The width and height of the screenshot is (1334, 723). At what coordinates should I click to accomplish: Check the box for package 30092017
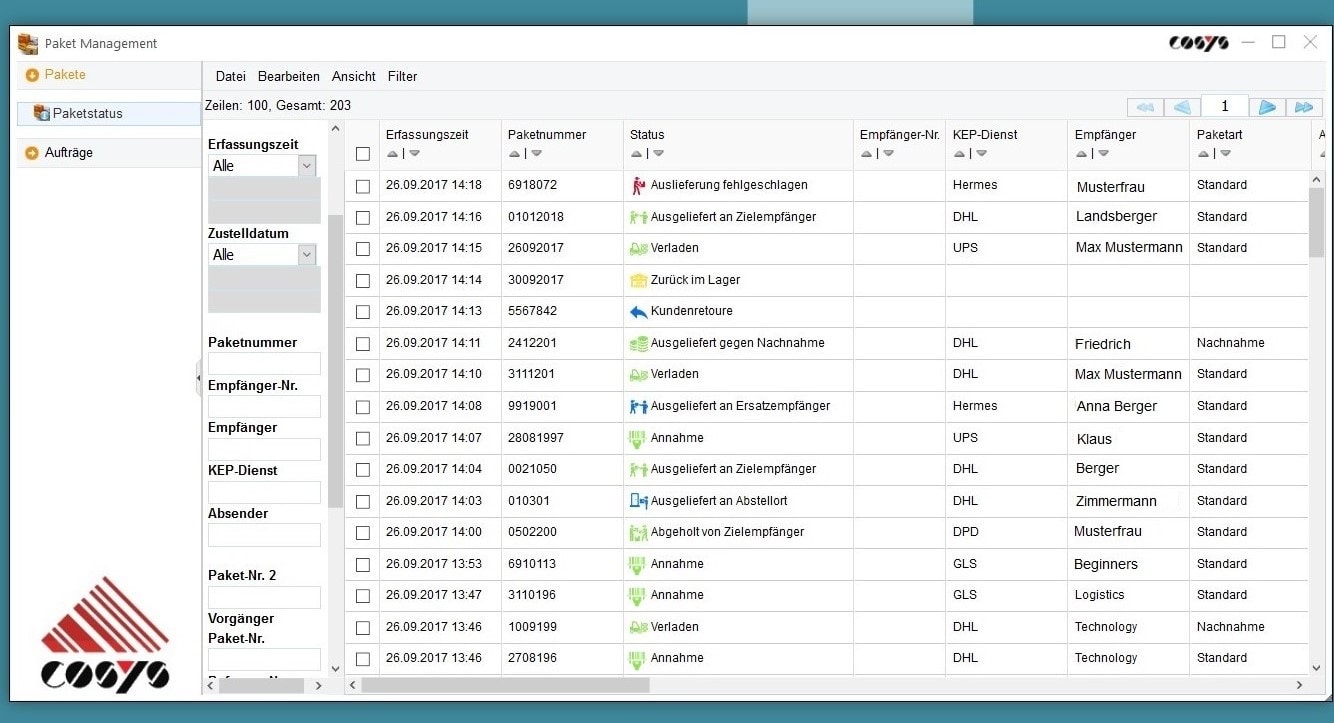point(363,281)
